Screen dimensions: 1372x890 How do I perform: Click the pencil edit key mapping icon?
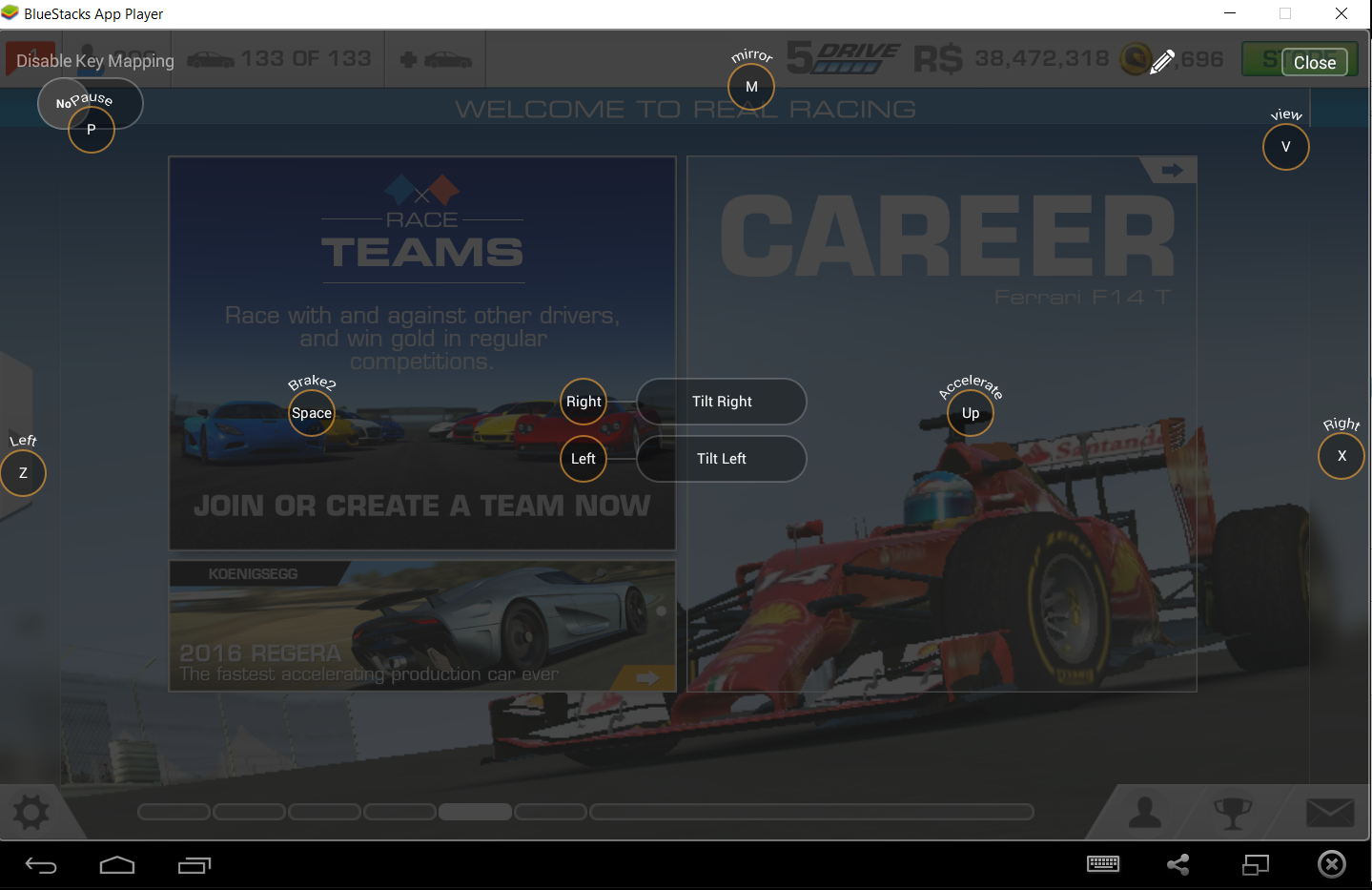click(1162, 62)
